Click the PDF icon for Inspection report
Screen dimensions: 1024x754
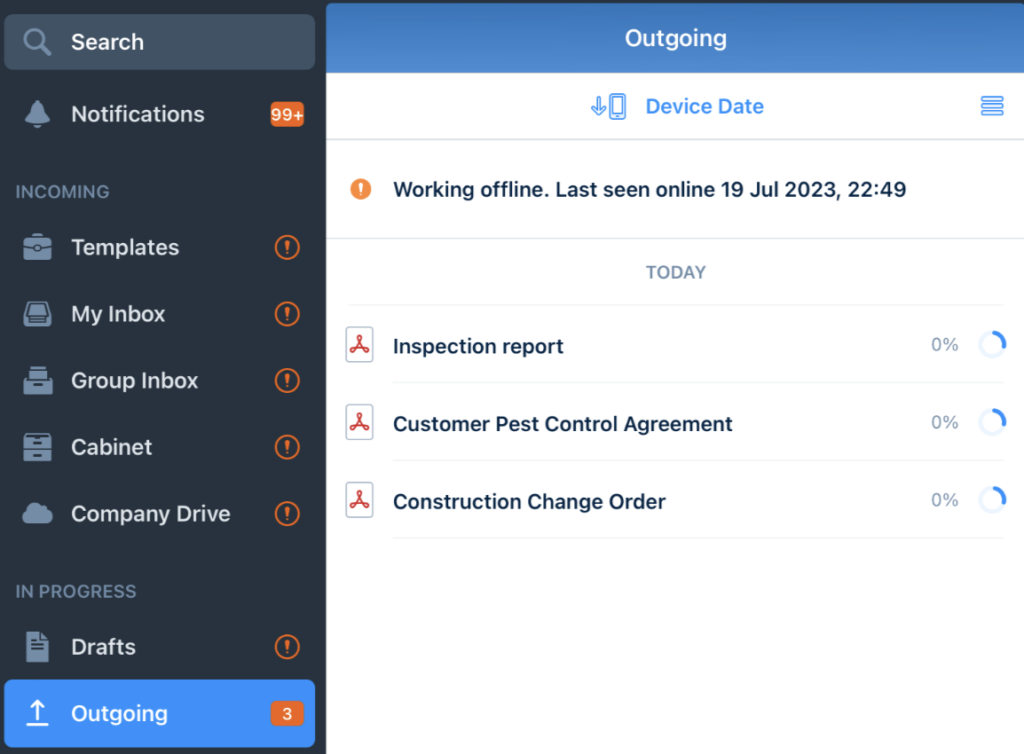click(x=359, y=345)
